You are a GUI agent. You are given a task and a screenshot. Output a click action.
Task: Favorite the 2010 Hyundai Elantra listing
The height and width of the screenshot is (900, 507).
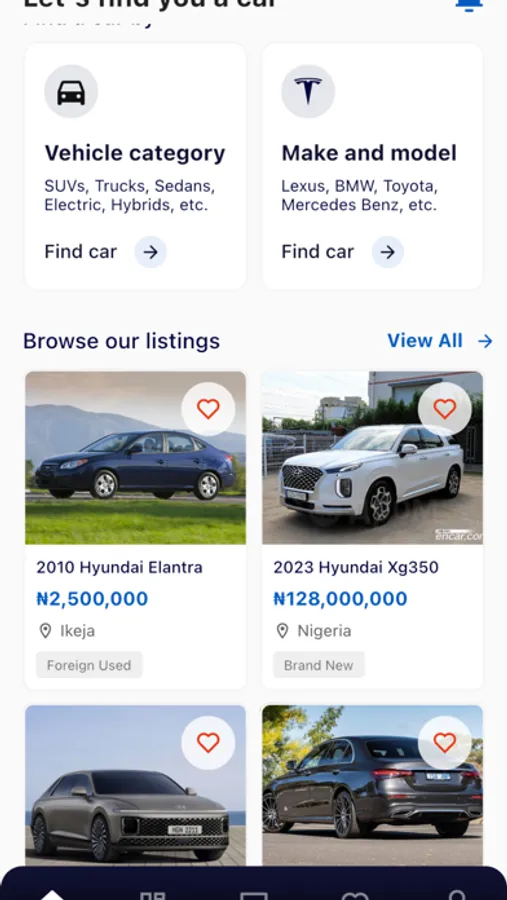pos(208,409)
